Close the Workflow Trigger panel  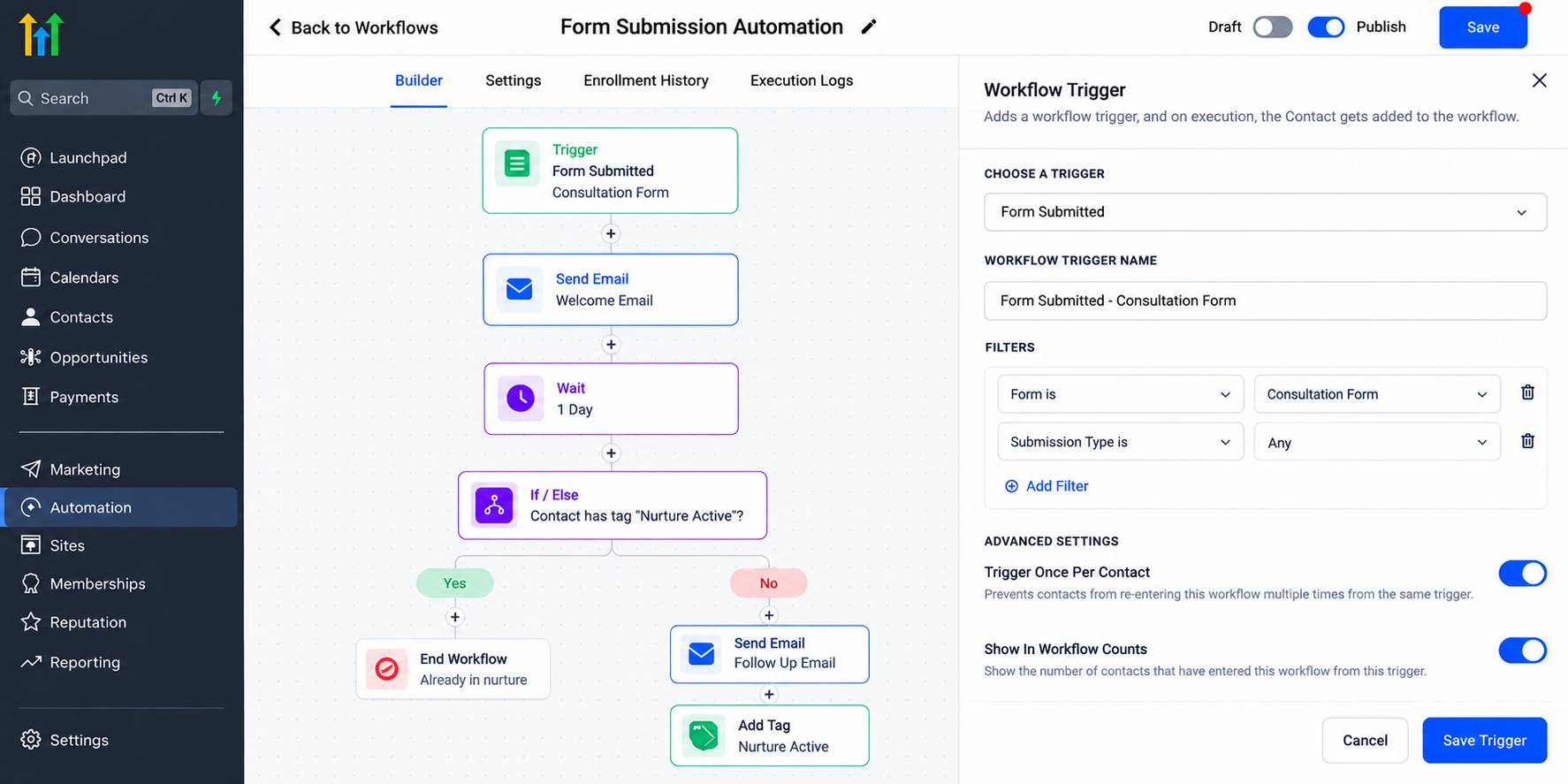pos(1539,80)
